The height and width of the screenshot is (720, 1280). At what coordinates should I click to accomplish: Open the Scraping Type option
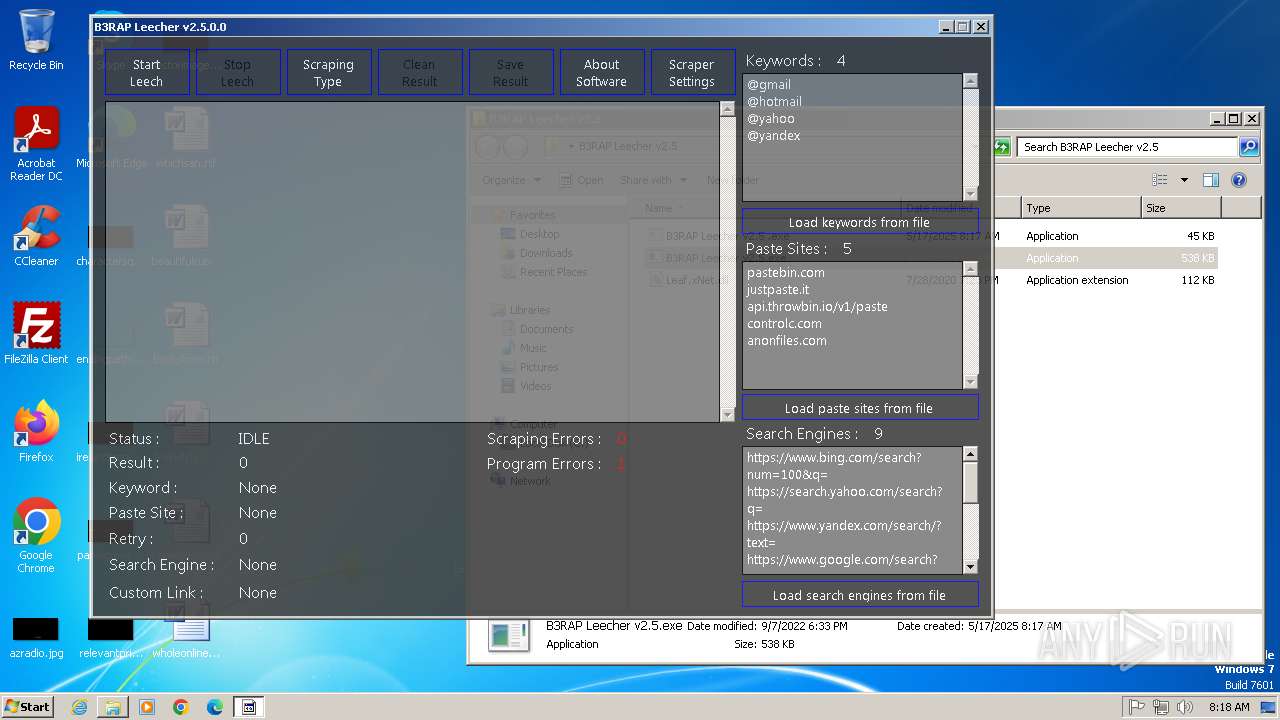328,73
